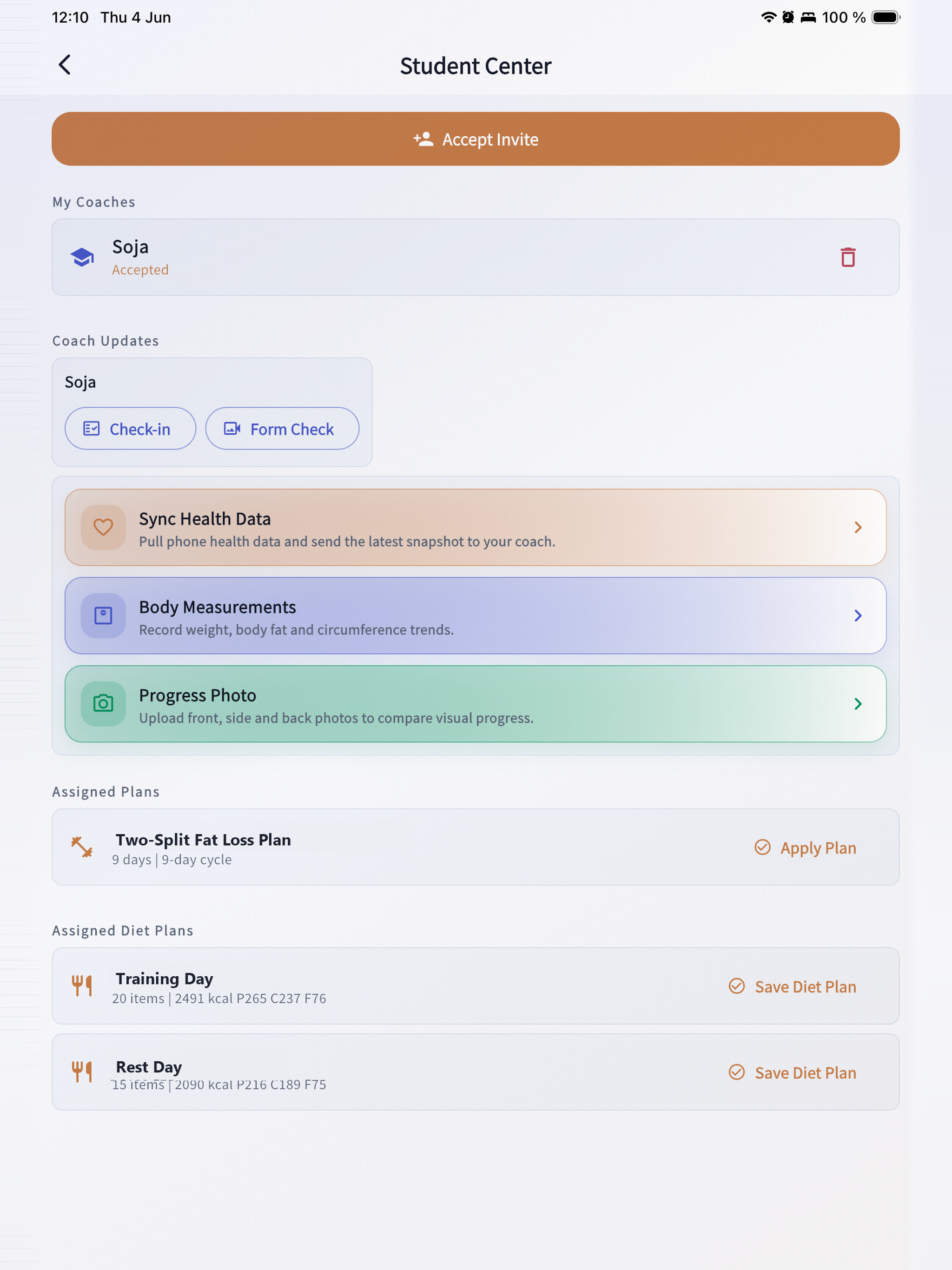
Task: Click the '2491 kcal P265 C237 F76' details
Action: tap(251, 999)
